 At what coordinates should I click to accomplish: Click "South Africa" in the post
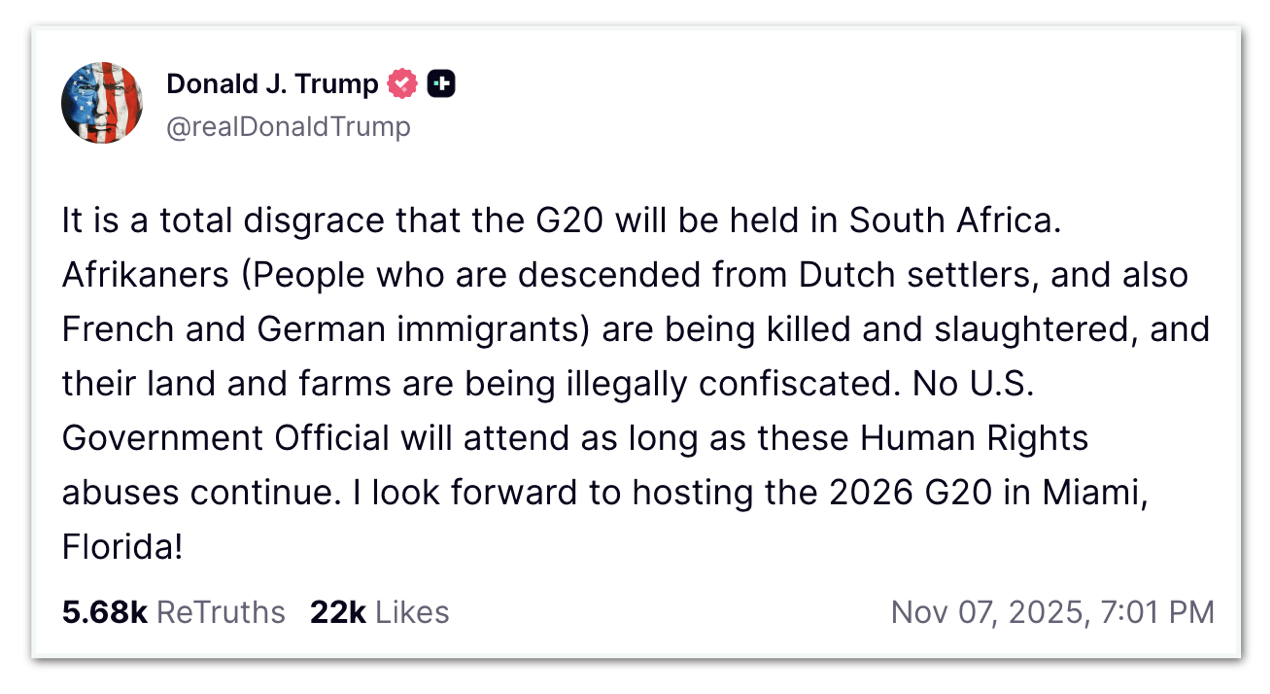click(952, 222)
